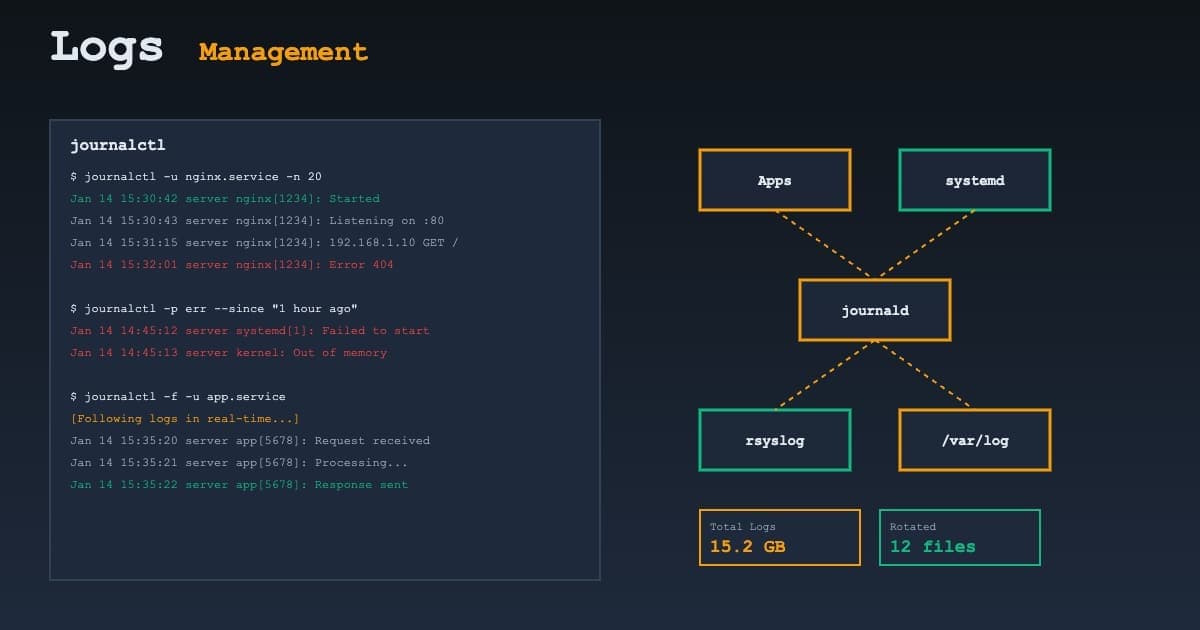This screenshot has width=1200, height=630.
Task: Select the Management heading
Action: click(x=282, y=50)
